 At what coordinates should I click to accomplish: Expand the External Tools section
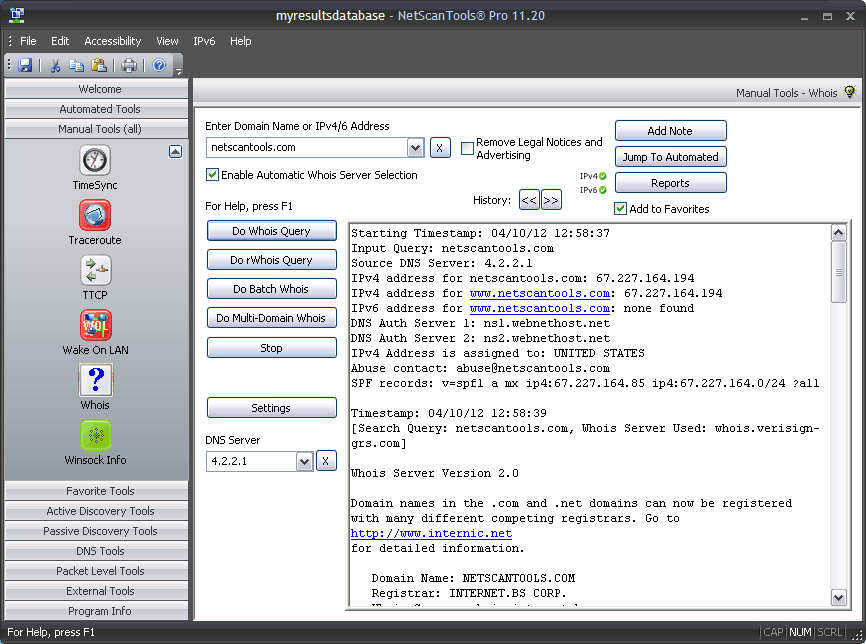(x=96, y=591)
